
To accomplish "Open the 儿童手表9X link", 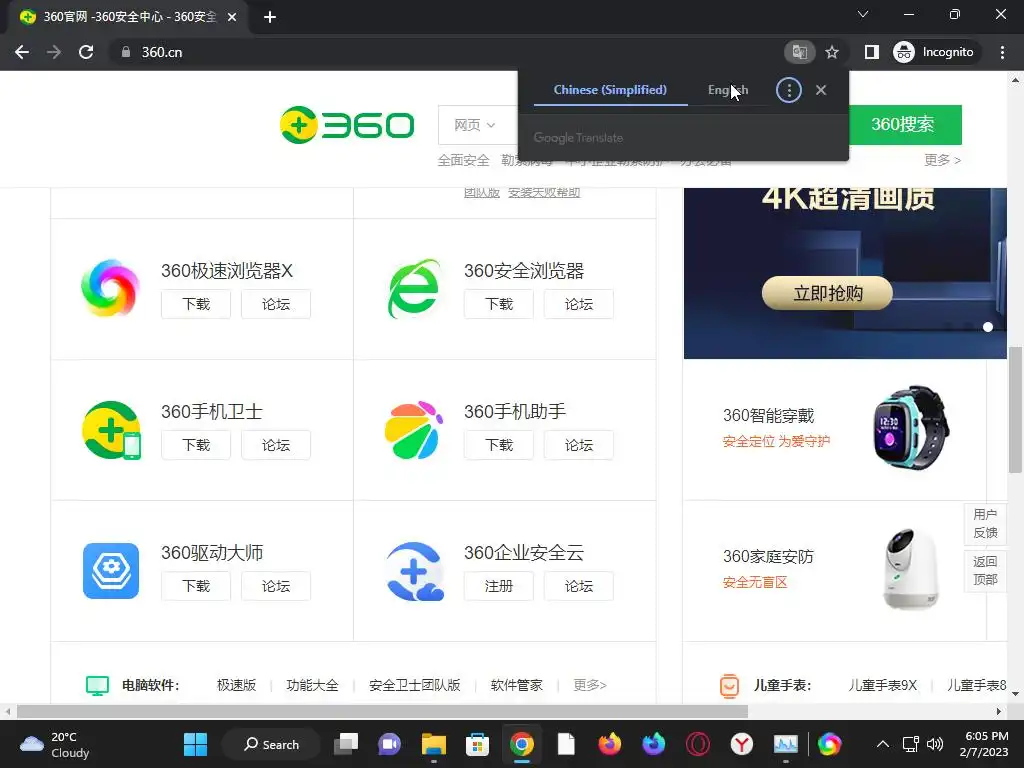I will coord(882,685).
